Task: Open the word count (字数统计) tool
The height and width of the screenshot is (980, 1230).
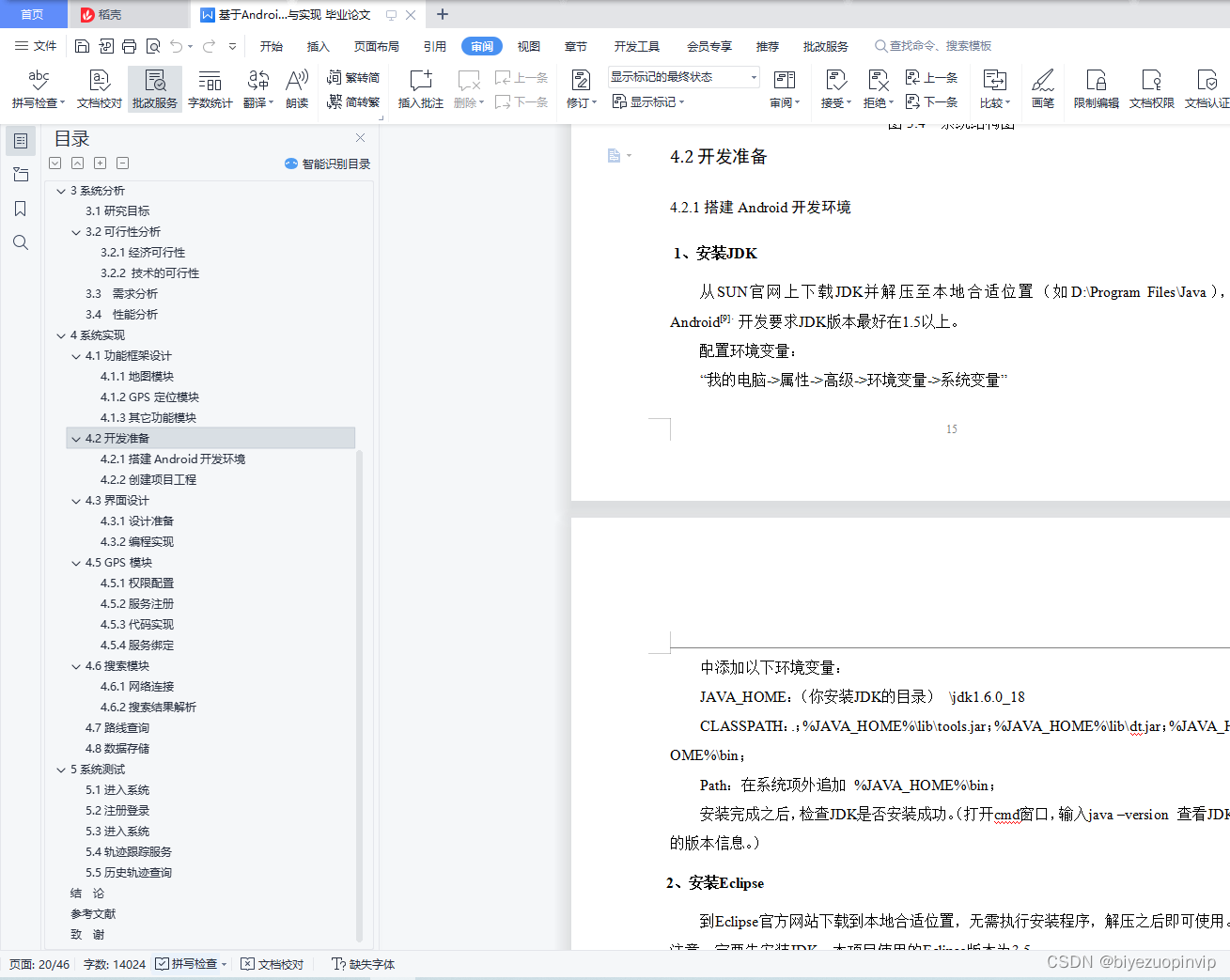Action: click(210, 89)
